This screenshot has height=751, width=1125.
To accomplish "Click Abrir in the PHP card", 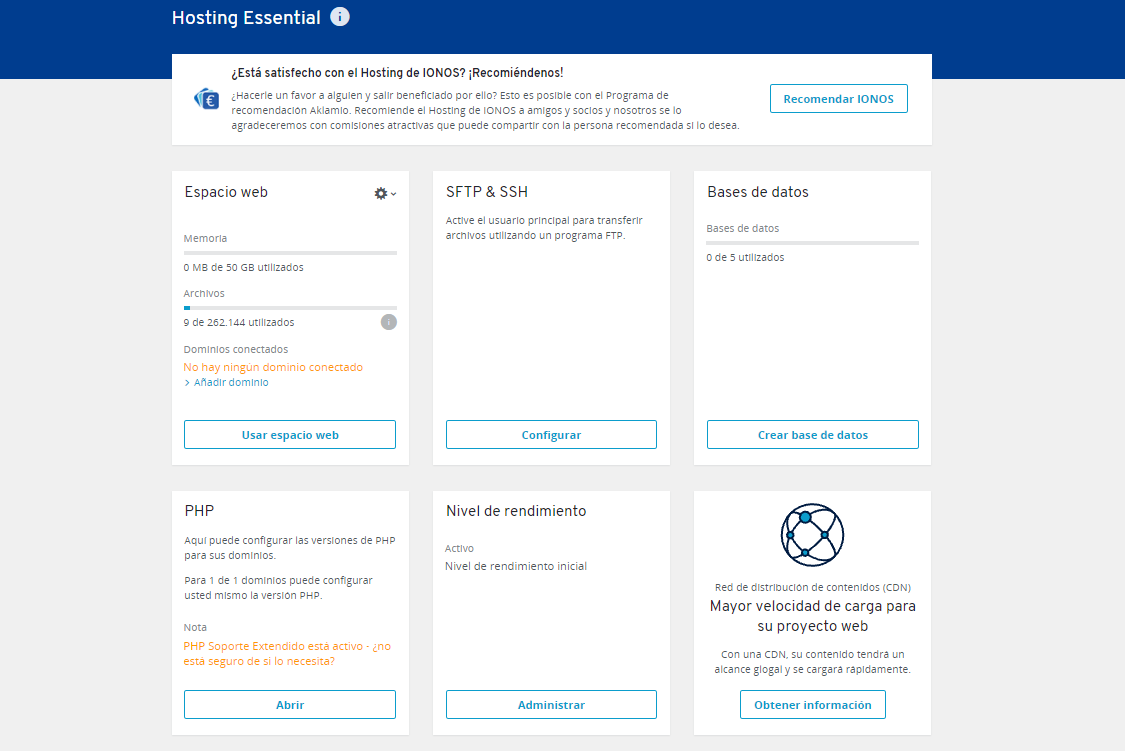I will point(290,704).
